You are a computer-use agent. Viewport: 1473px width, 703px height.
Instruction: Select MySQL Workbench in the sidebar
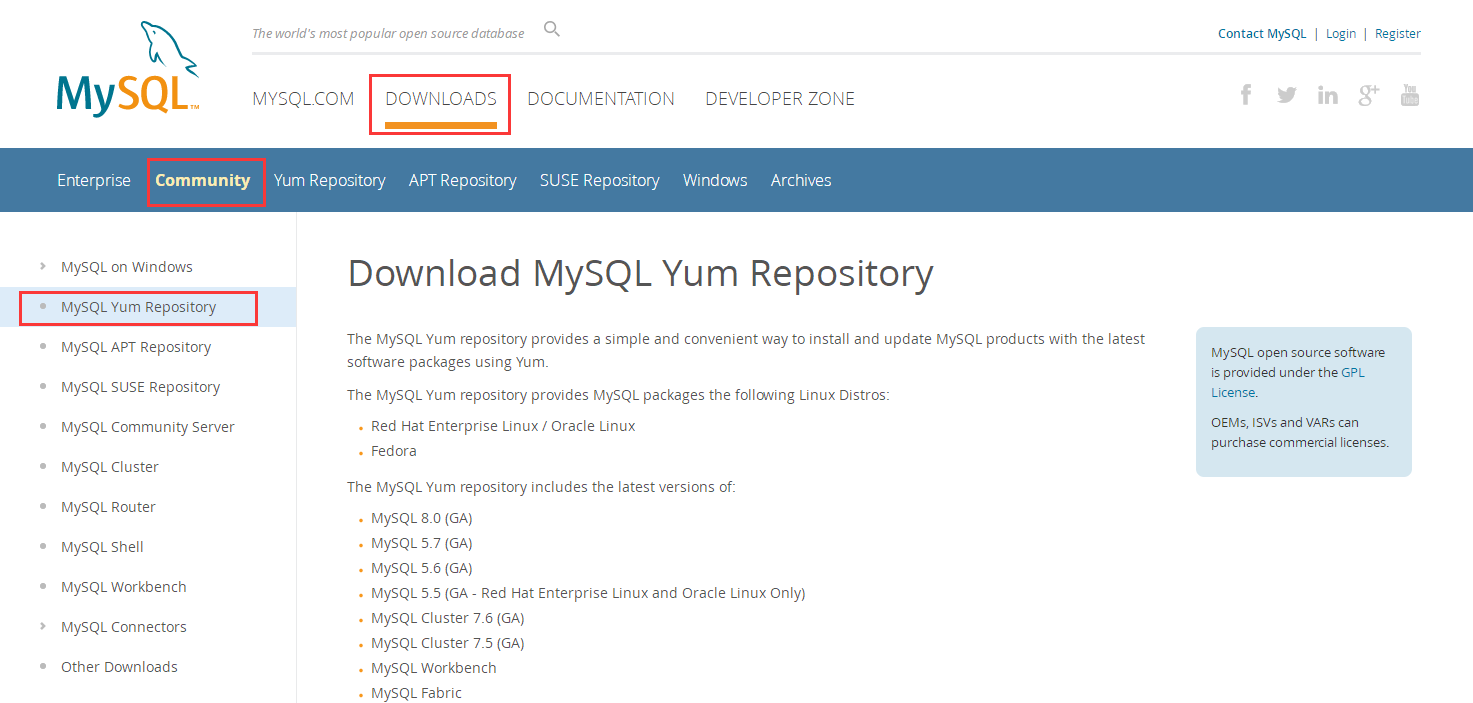[x=123, y=587]
